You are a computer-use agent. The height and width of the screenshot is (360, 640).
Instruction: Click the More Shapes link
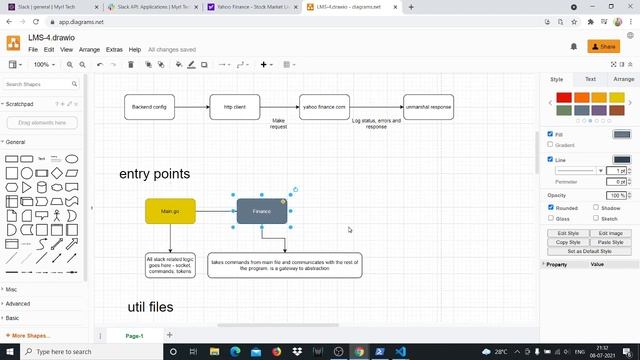[x=29, y=336]
